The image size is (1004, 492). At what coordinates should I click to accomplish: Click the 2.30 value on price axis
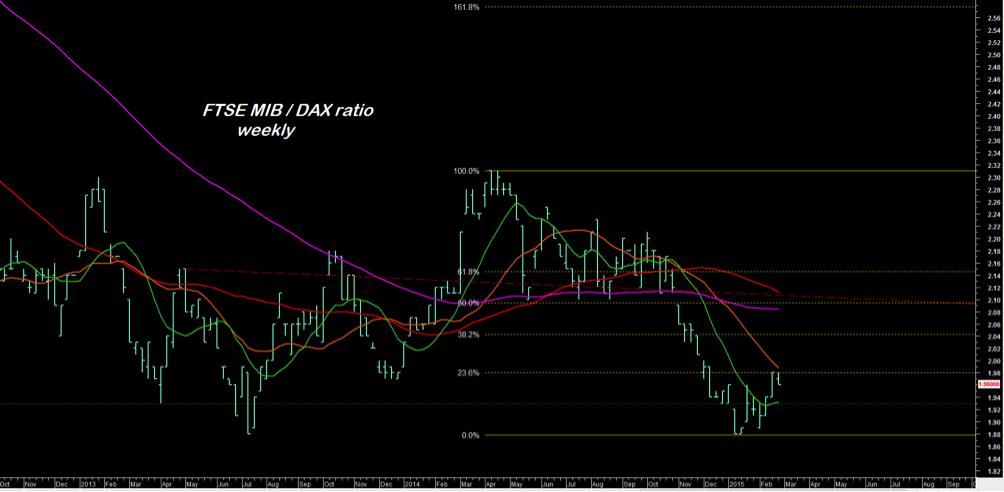(x=992, y=177)
